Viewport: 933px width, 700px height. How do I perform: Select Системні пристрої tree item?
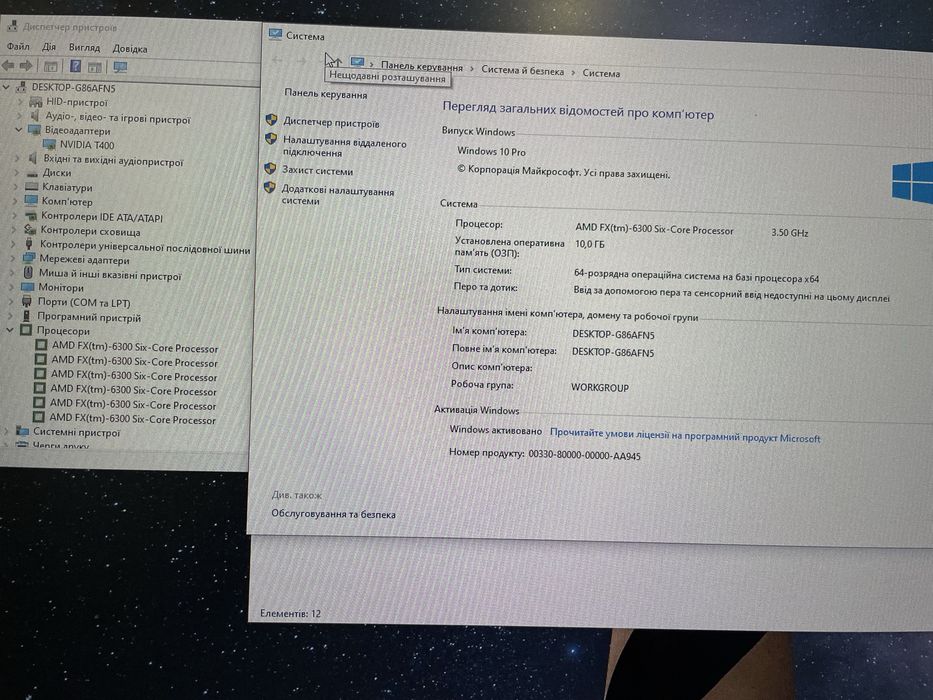(77, 433)
